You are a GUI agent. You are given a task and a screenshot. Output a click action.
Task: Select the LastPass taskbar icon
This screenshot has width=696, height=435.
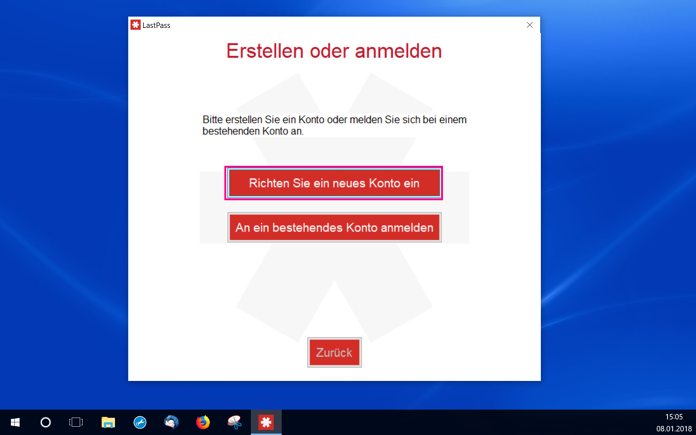coord(266,422)
